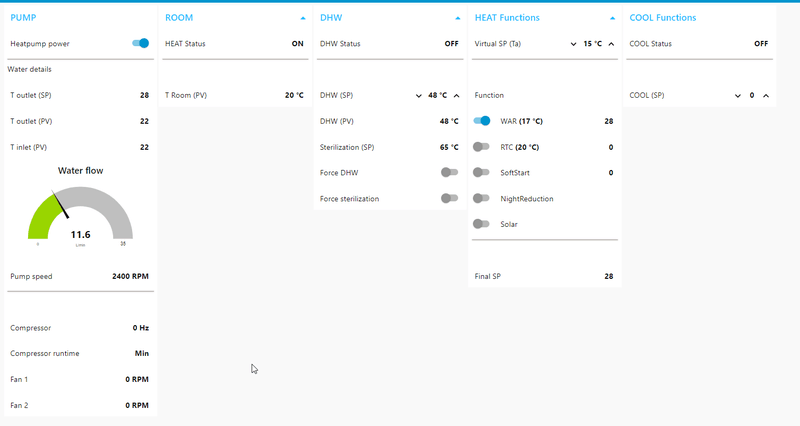
Task: Click the RTC (20 °C) label
Action: (519, 147)
